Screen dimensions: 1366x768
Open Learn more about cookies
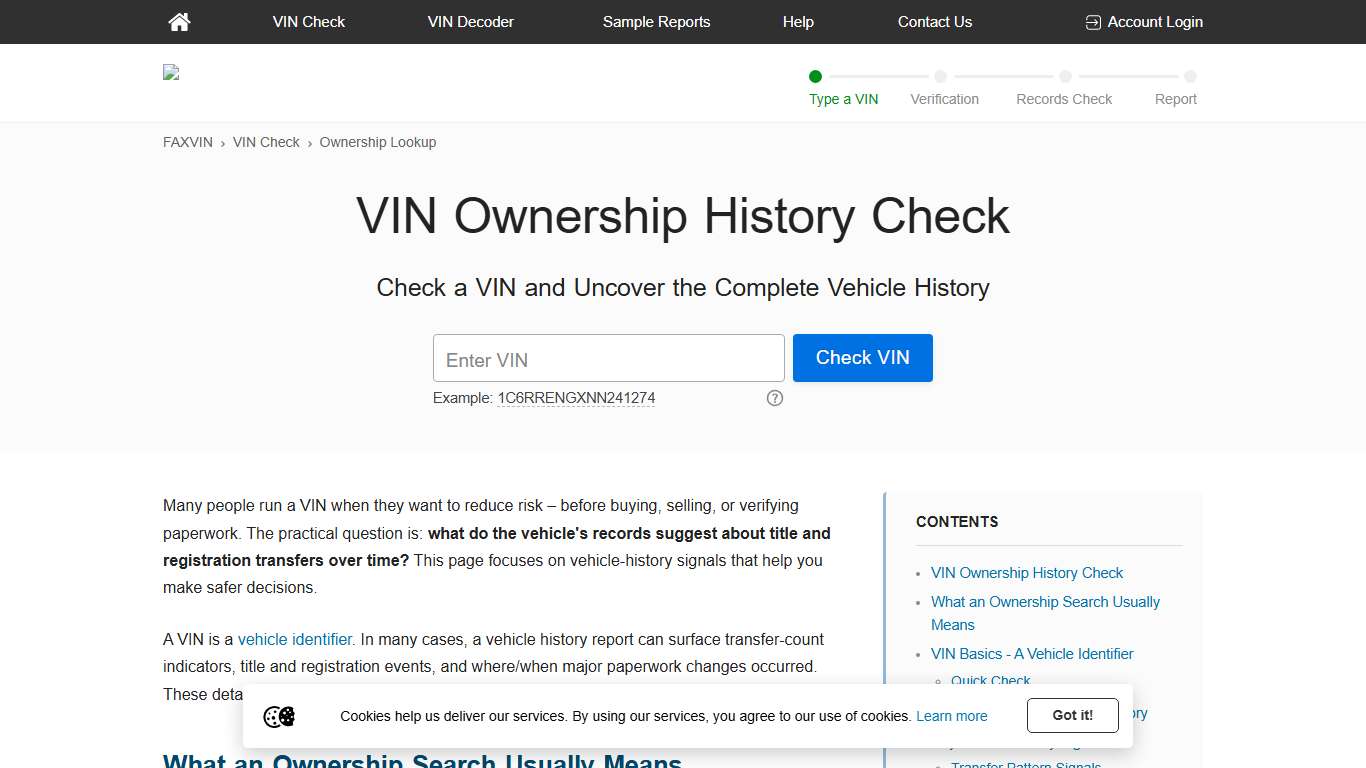pyautogui.click(x=951, y=716)
